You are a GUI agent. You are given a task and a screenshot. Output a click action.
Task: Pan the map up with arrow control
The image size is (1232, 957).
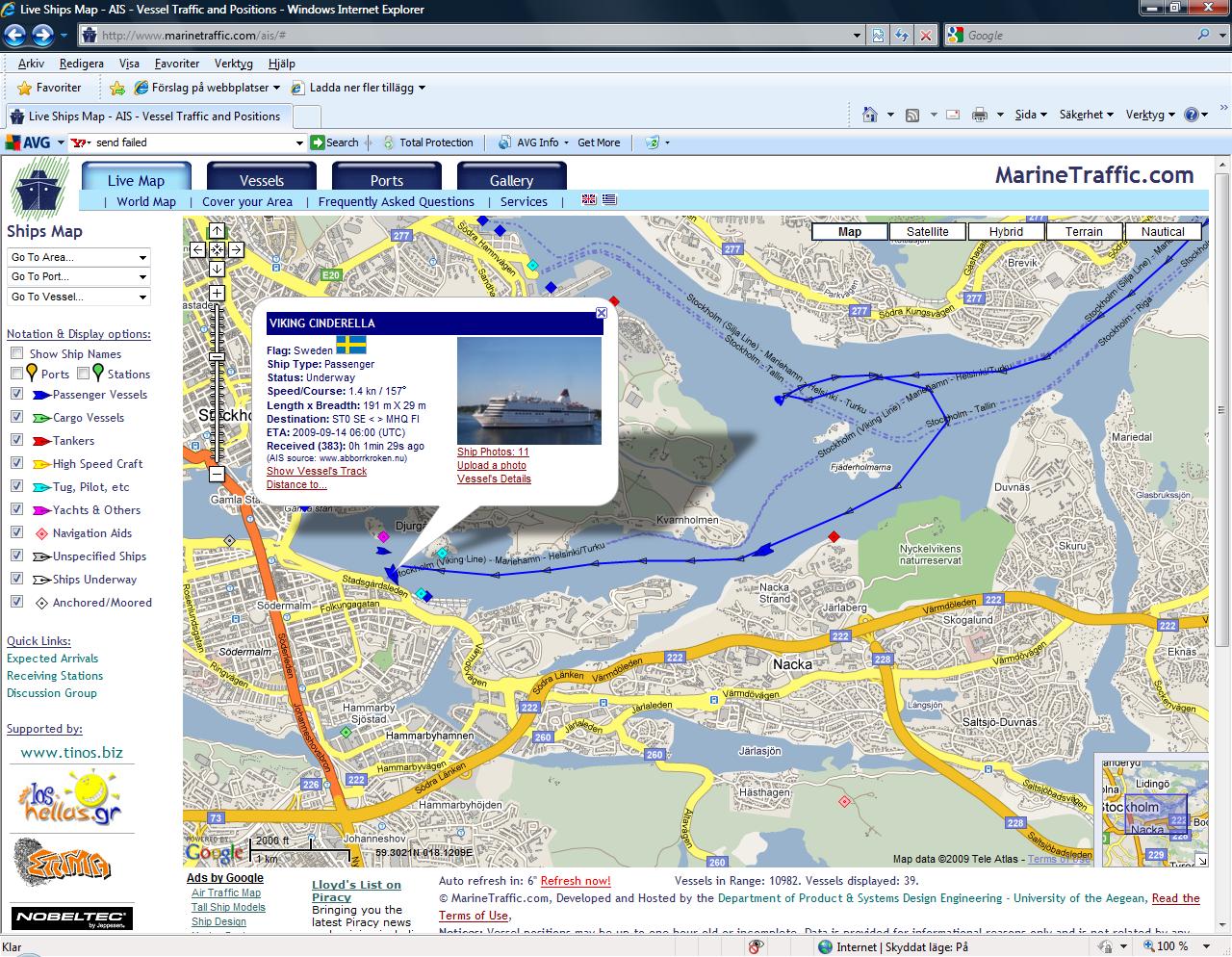click(x=217, y=231)
